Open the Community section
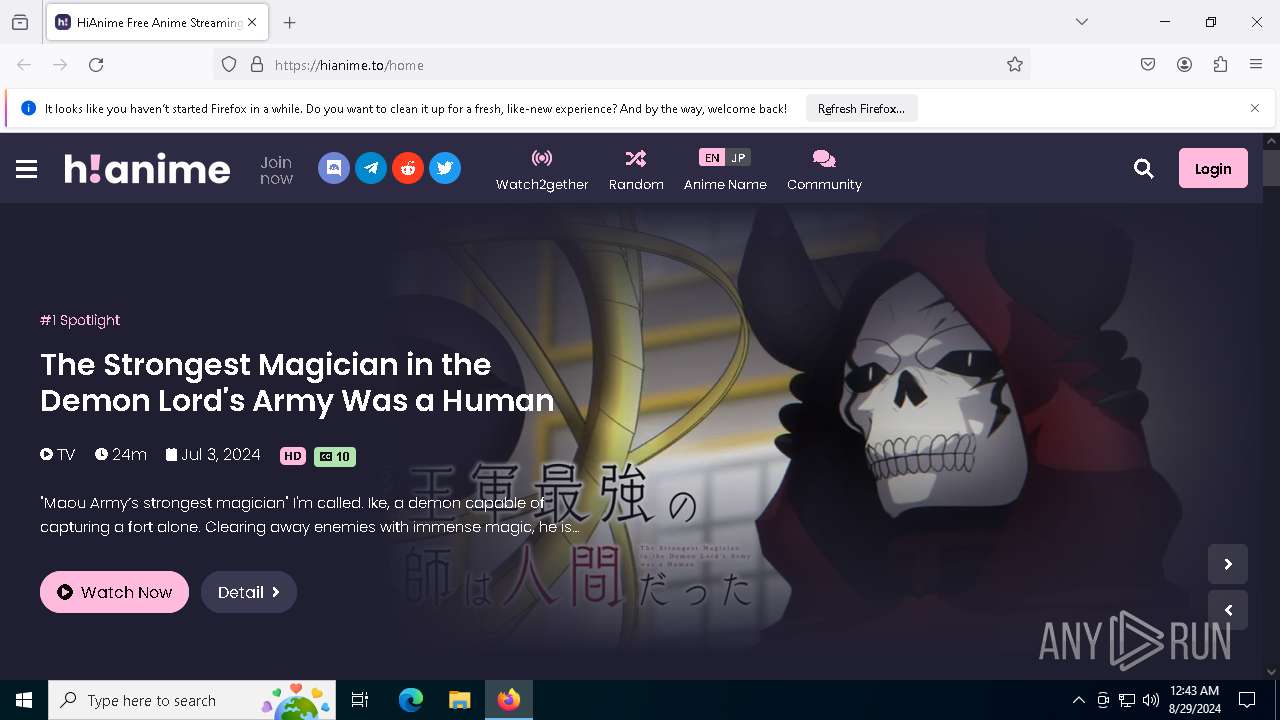 coord(824,170)
